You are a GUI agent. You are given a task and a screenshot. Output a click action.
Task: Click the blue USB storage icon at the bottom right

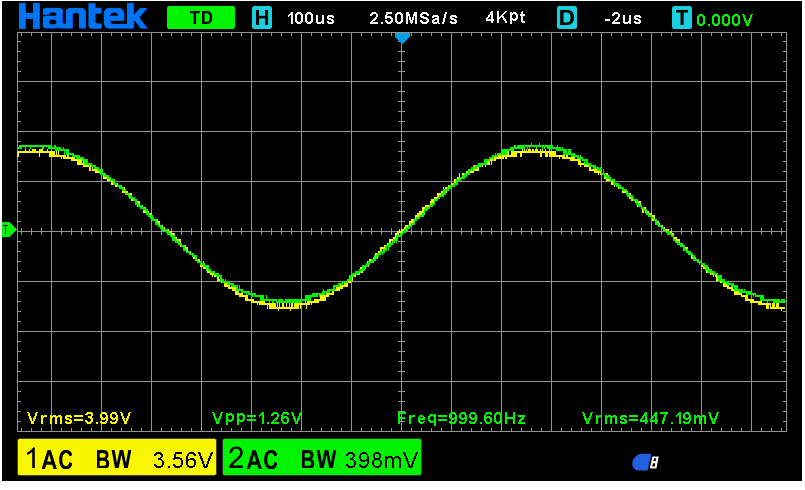pos(645,462)
